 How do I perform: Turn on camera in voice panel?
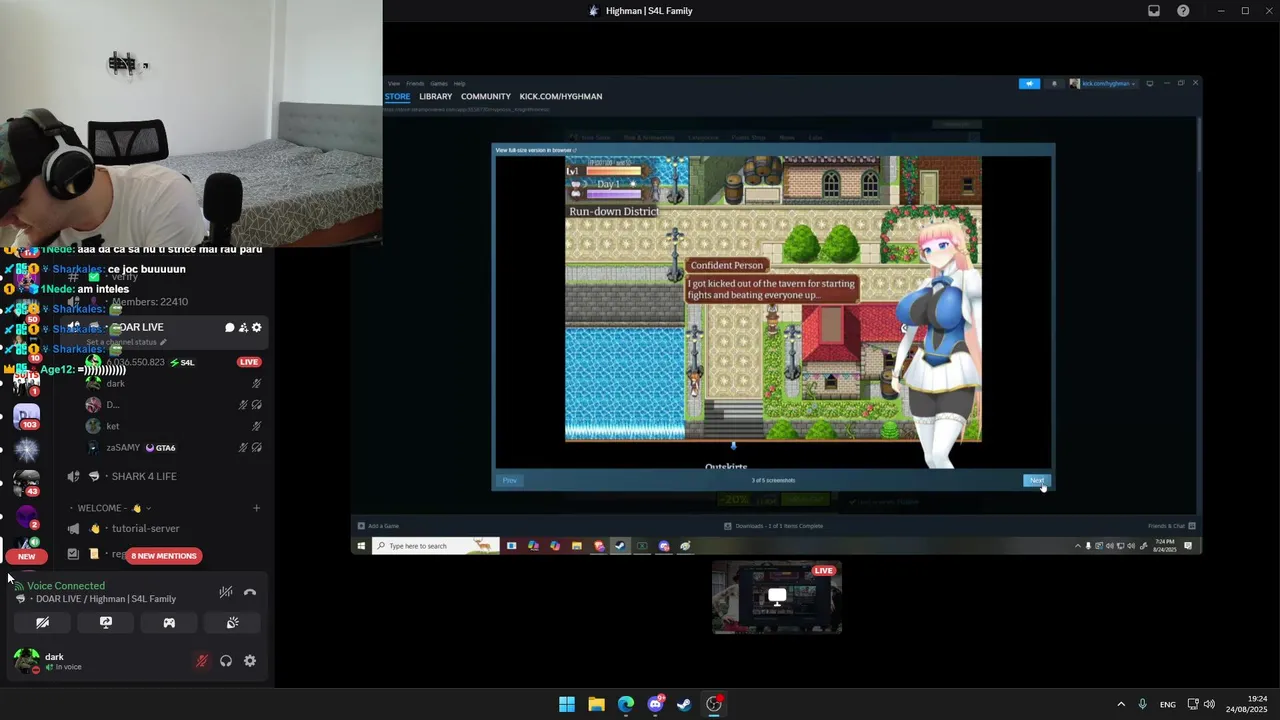pyautogui.click(x=42, y=622)
